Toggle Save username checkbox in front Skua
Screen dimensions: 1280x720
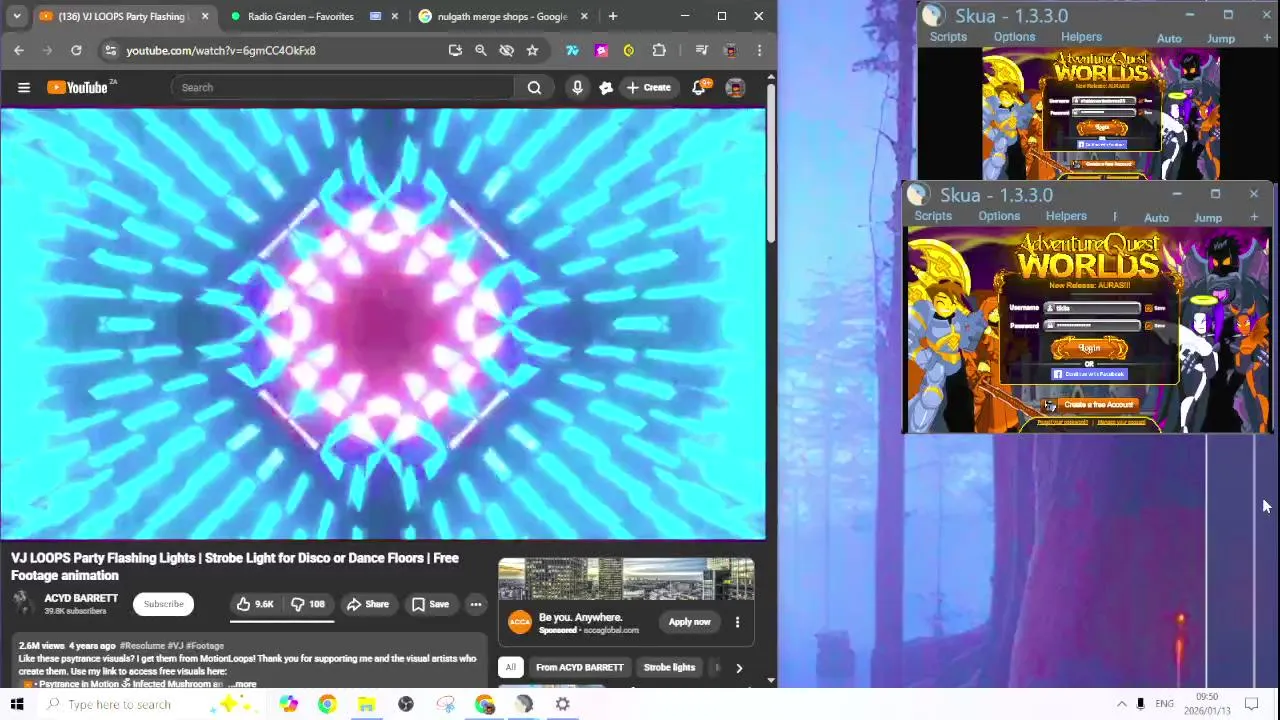coord(1148,308)
